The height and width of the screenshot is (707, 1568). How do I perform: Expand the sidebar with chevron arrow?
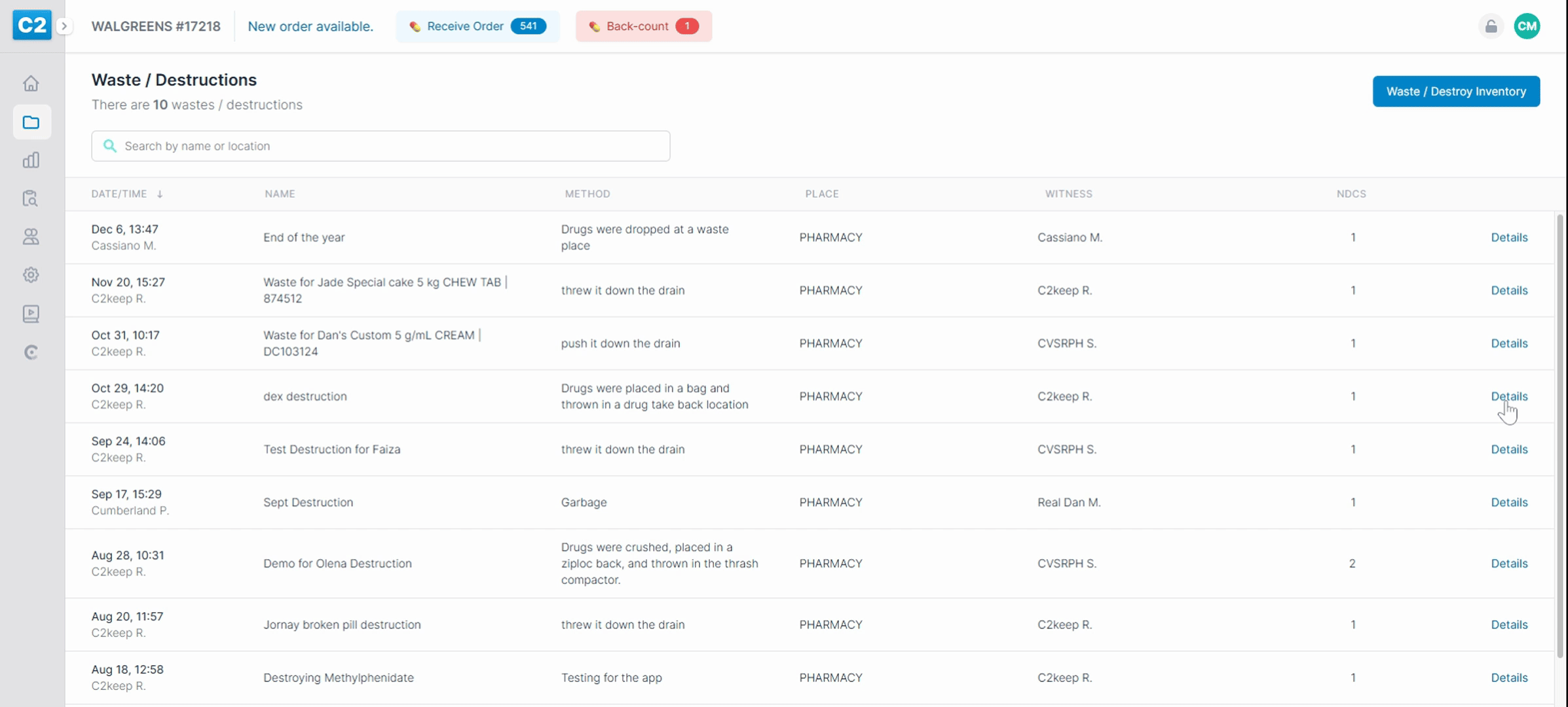pos(64,26)
